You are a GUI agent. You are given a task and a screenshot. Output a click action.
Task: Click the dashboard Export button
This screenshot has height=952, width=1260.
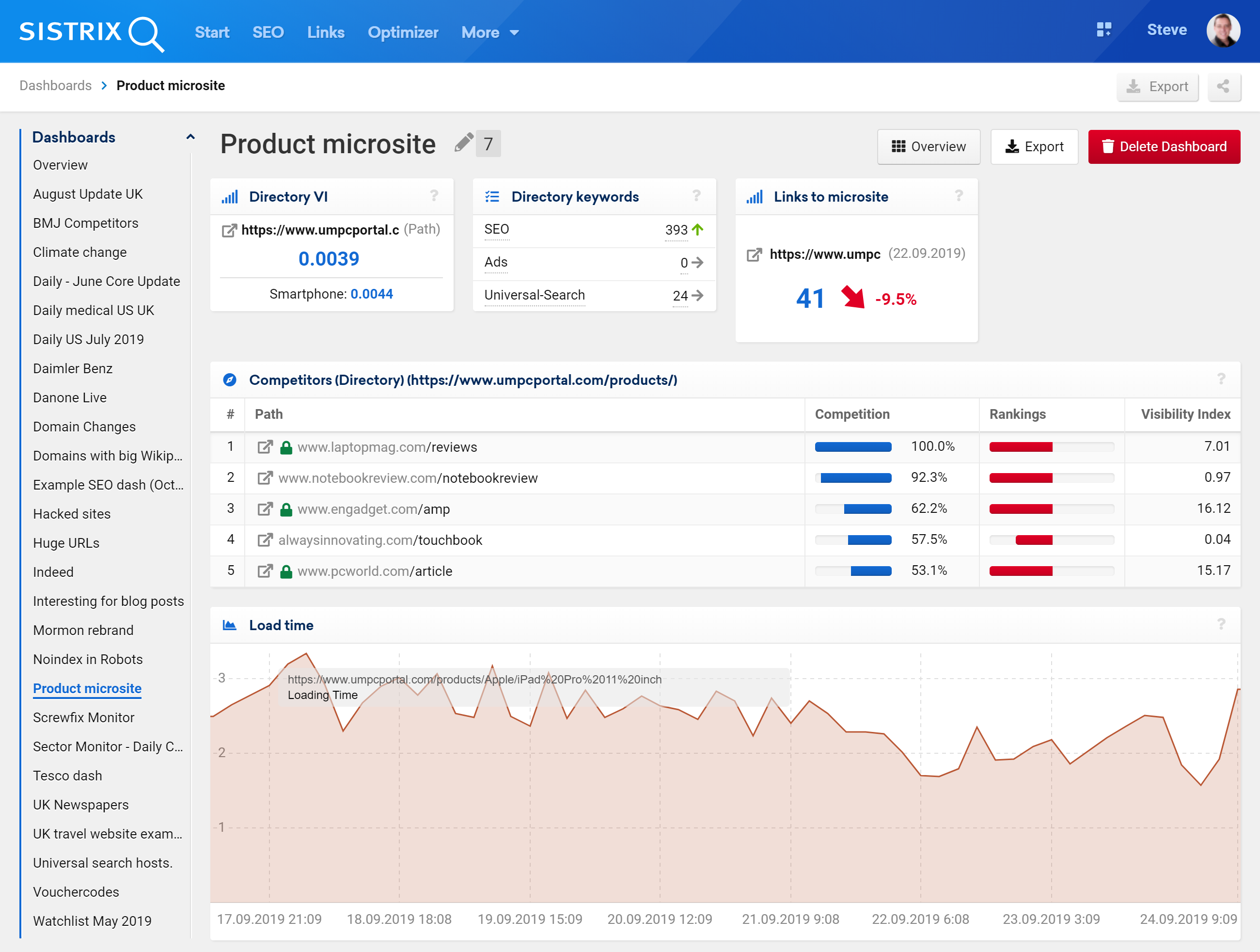[1034, 146]
